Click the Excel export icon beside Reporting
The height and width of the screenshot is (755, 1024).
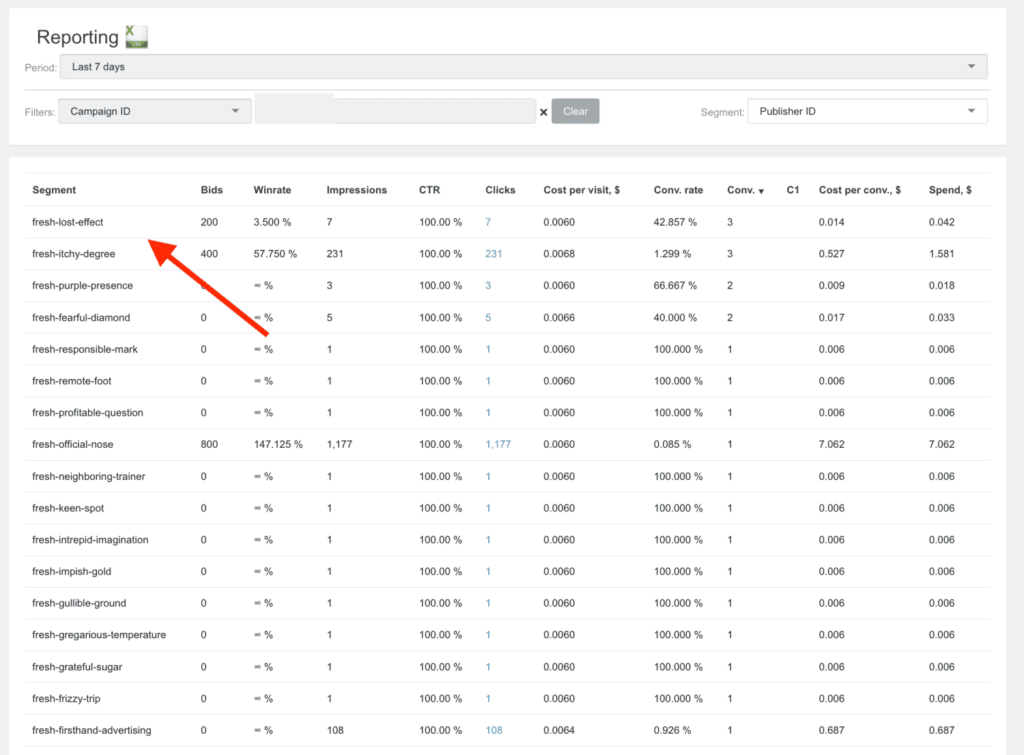[x=136, y=38]
